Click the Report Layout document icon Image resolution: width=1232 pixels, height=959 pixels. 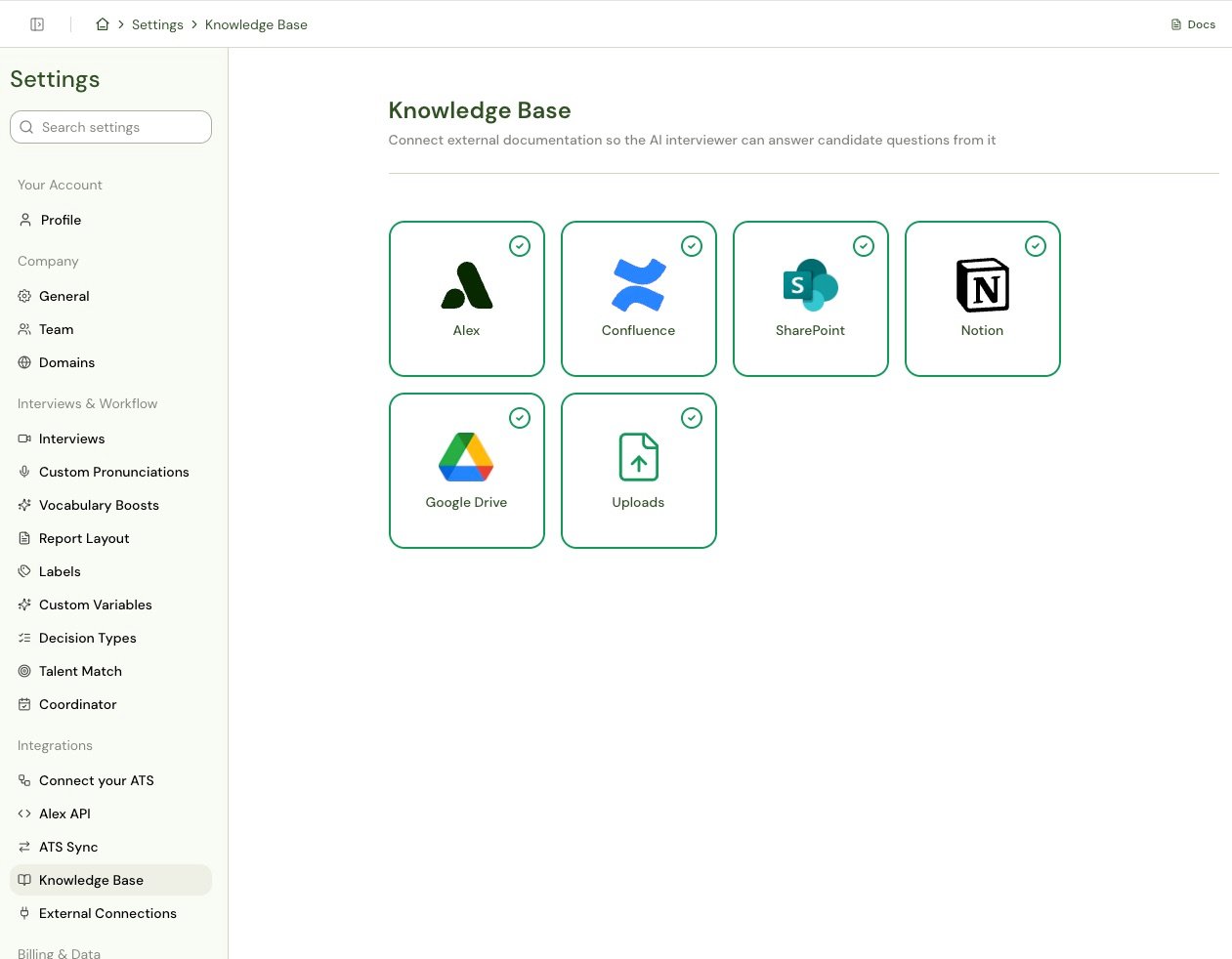click(x=24, y=538)
